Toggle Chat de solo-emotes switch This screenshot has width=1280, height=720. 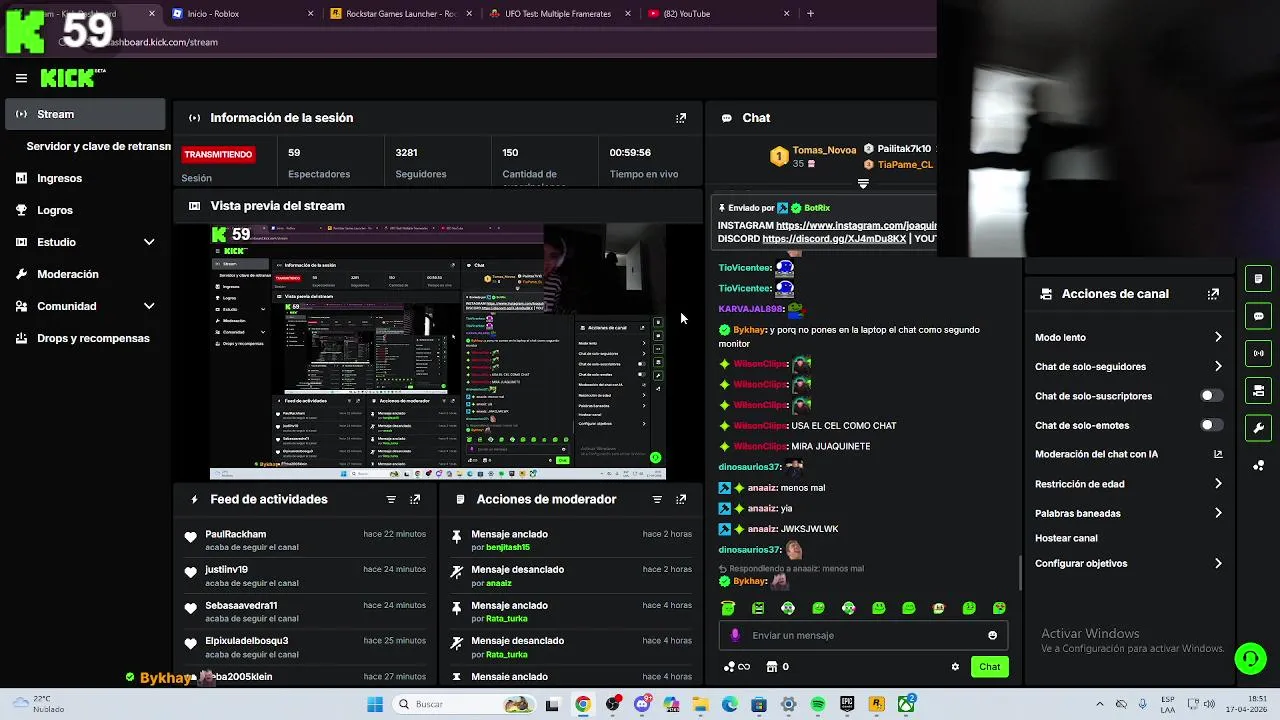[1211, 425]
